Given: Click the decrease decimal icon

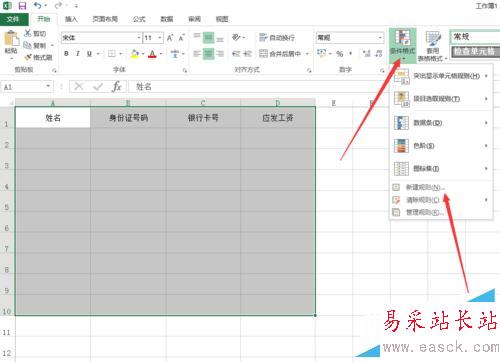Looking at the screenshot, I should 378,53.
